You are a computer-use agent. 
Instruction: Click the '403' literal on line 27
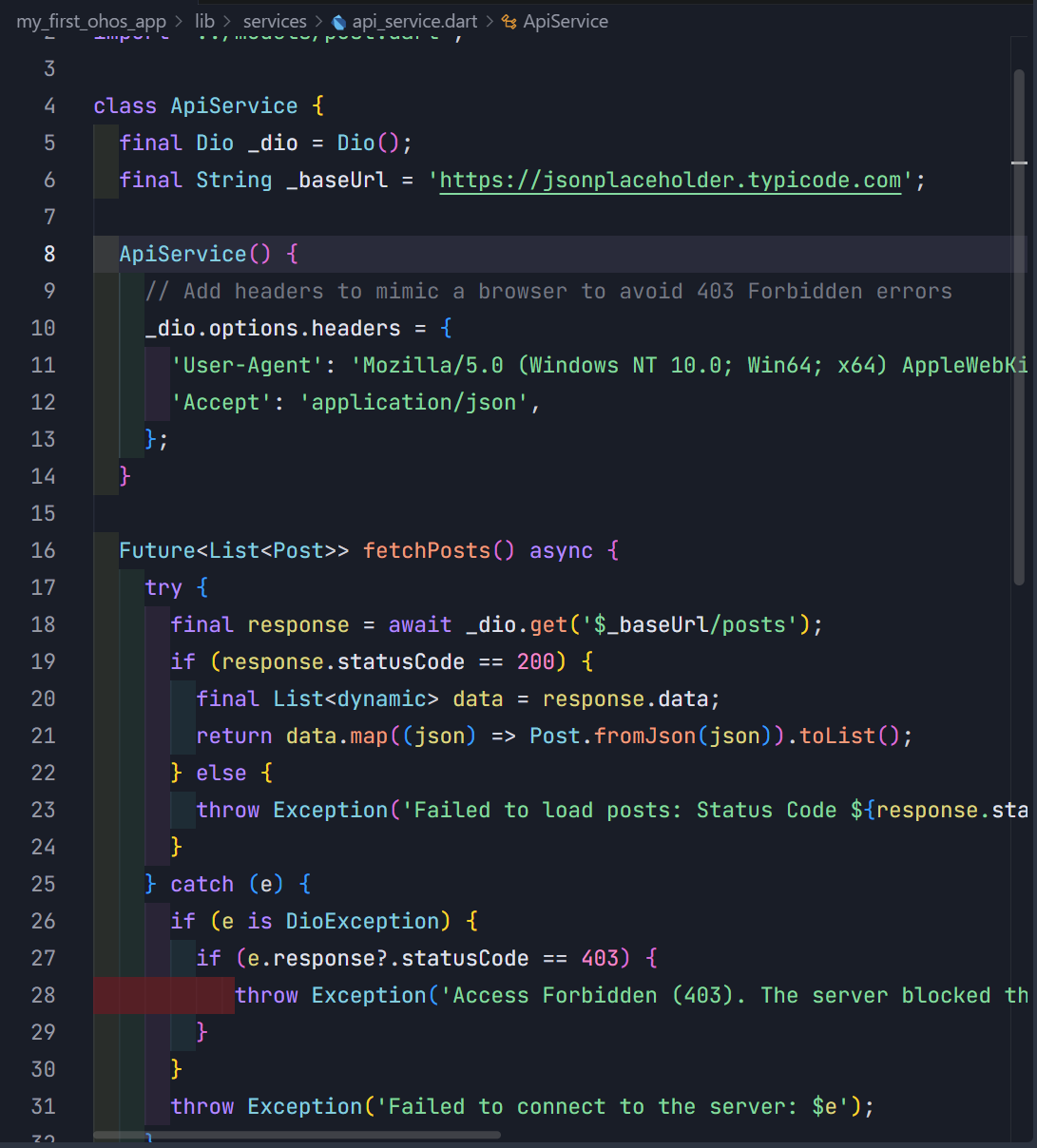(x=600, y=958)
